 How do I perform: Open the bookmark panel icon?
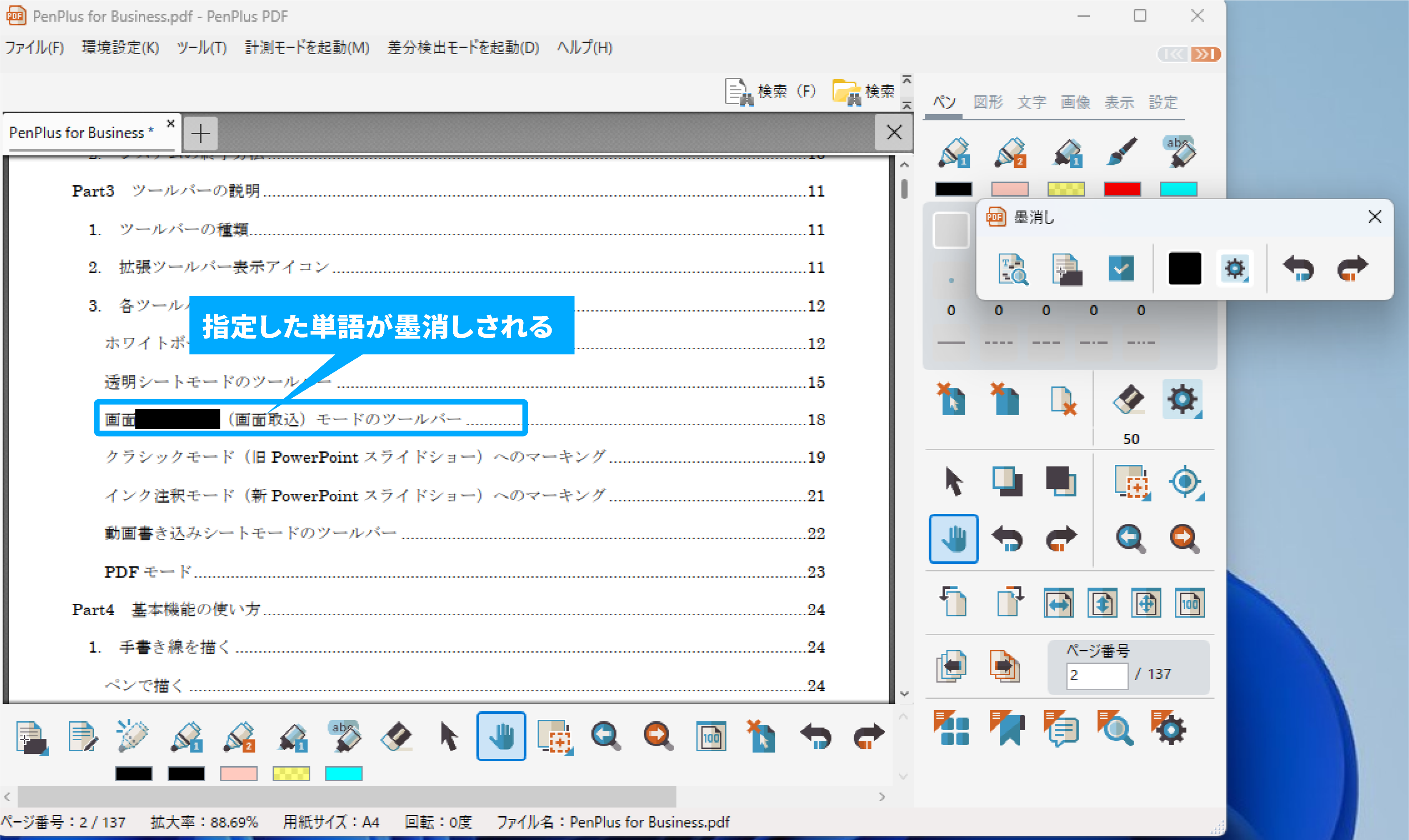point(1007,729)
